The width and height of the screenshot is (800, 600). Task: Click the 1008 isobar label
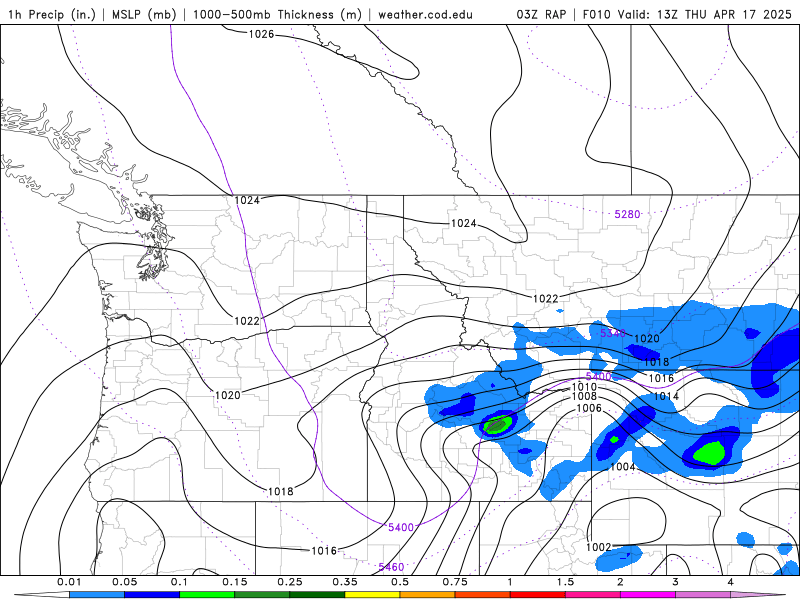pos(584,396)
